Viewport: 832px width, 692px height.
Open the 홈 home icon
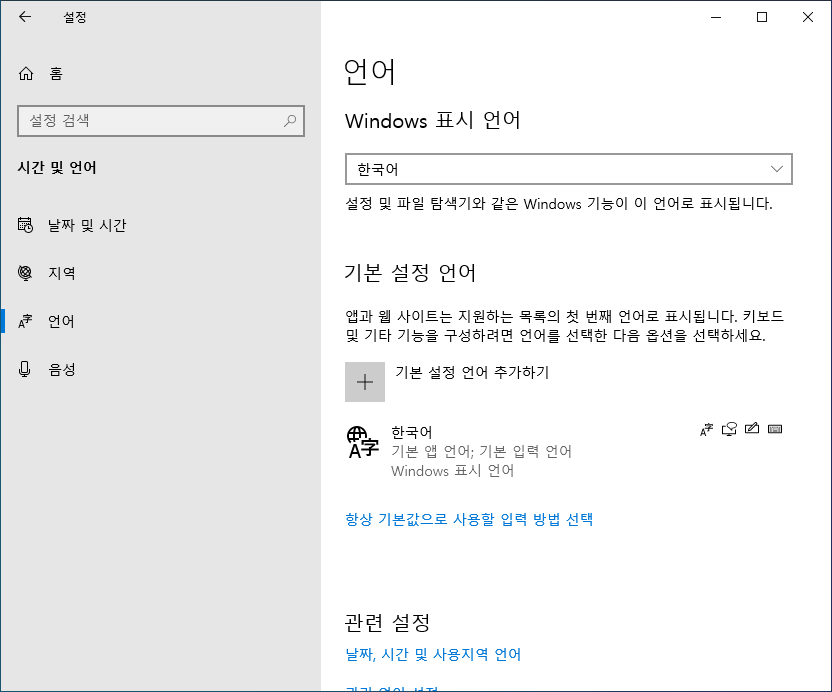click(26, 73)
